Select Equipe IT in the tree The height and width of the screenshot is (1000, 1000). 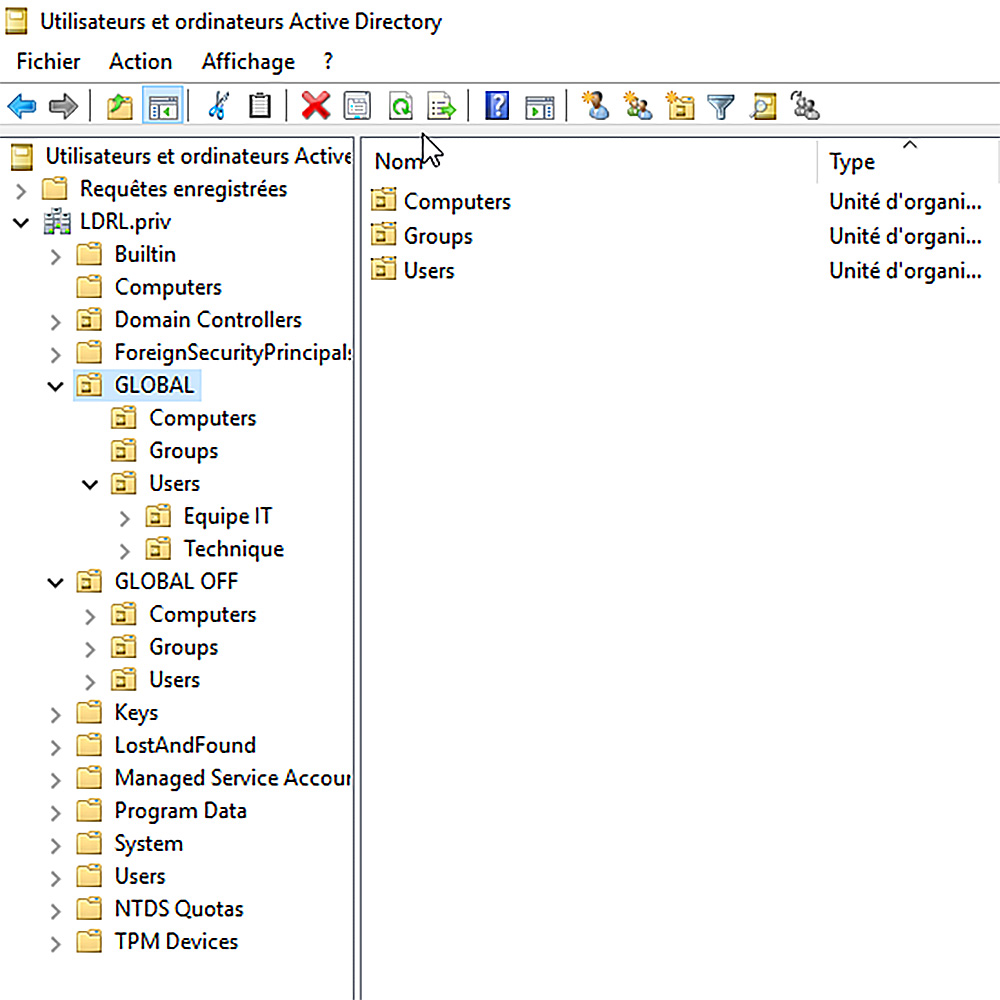coord(228,516)
